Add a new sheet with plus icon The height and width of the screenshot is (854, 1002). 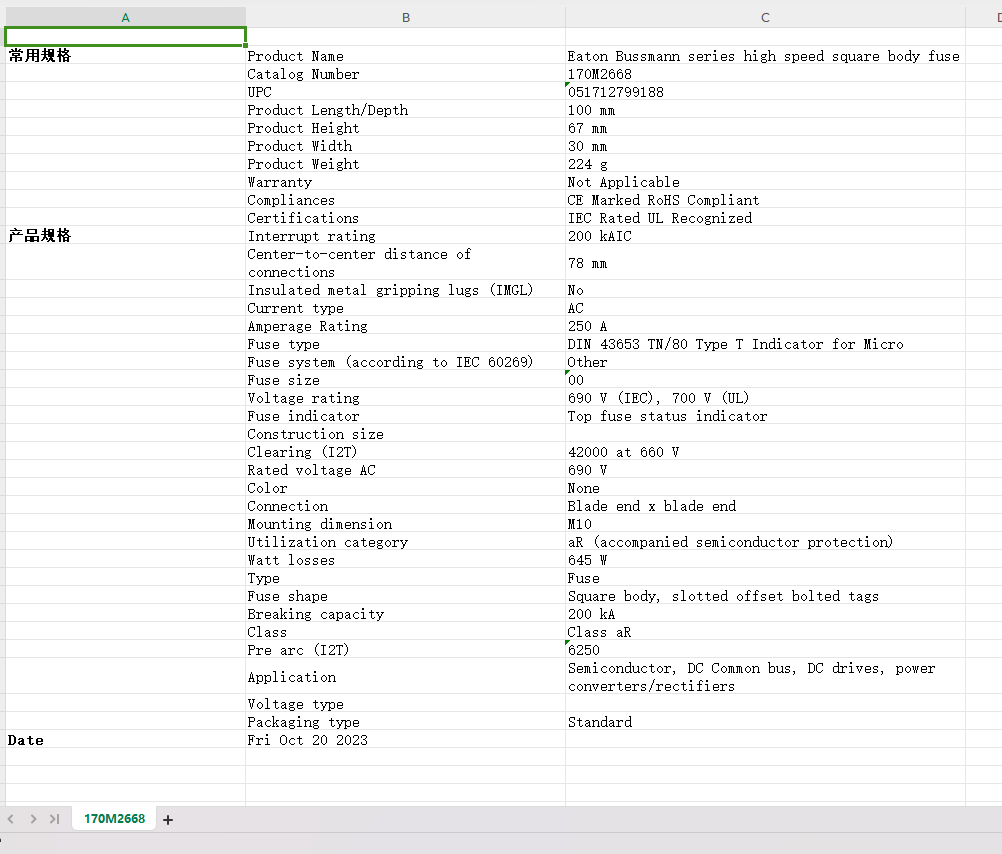[167, 819]
